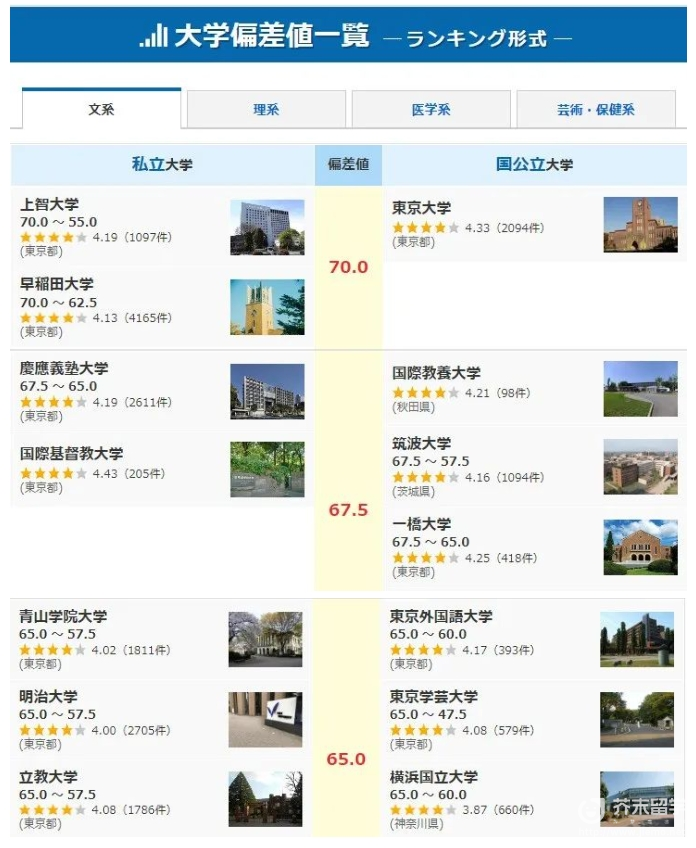Click the 明治大学 photo thumbnail

click(x=266, y=719)
